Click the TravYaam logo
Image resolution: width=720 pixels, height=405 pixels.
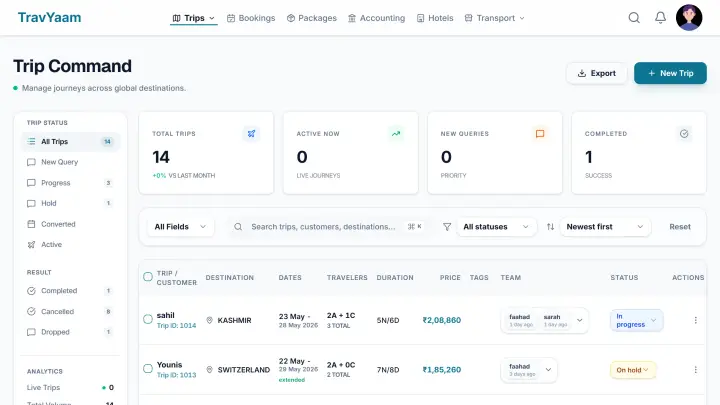[49, 17]
